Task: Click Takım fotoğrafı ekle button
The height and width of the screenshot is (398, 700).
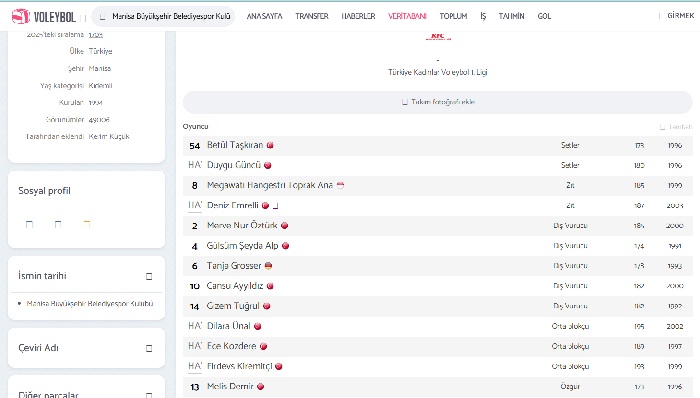Action: 438,102
